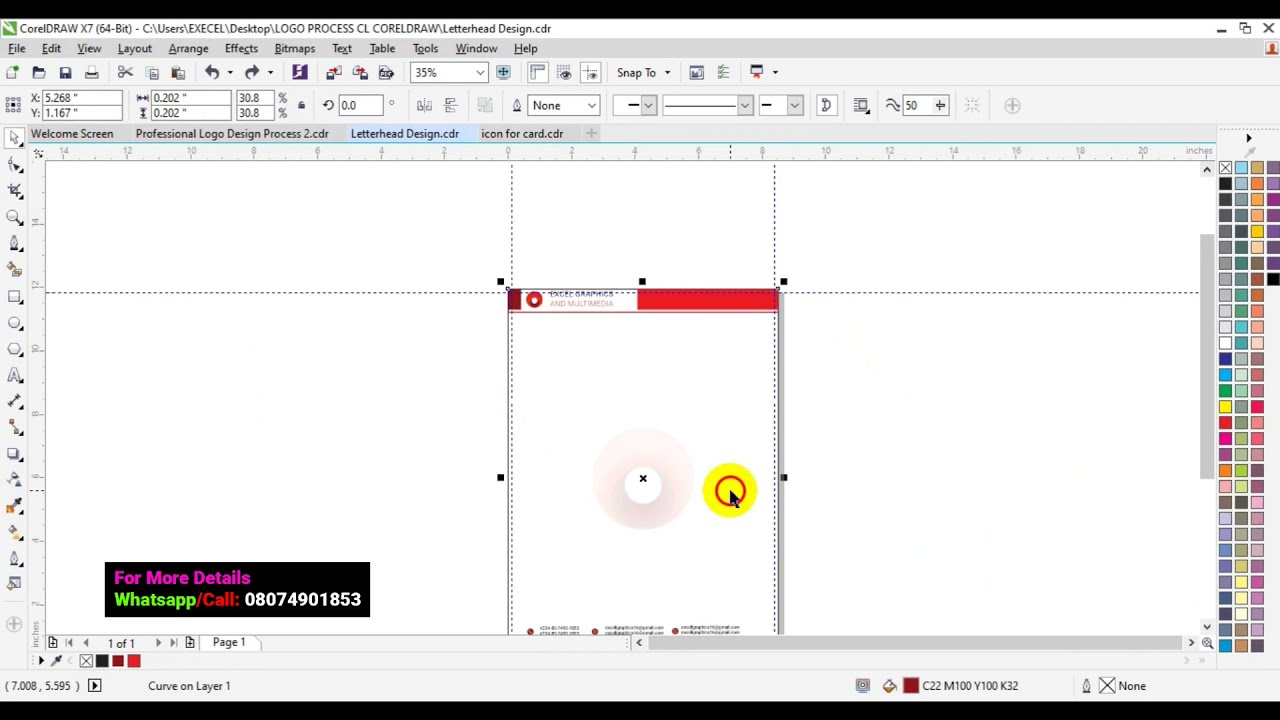Toggle full-screen preview icon
The height and width of the screenshot is (720, 1280).
tap(503, 72)
